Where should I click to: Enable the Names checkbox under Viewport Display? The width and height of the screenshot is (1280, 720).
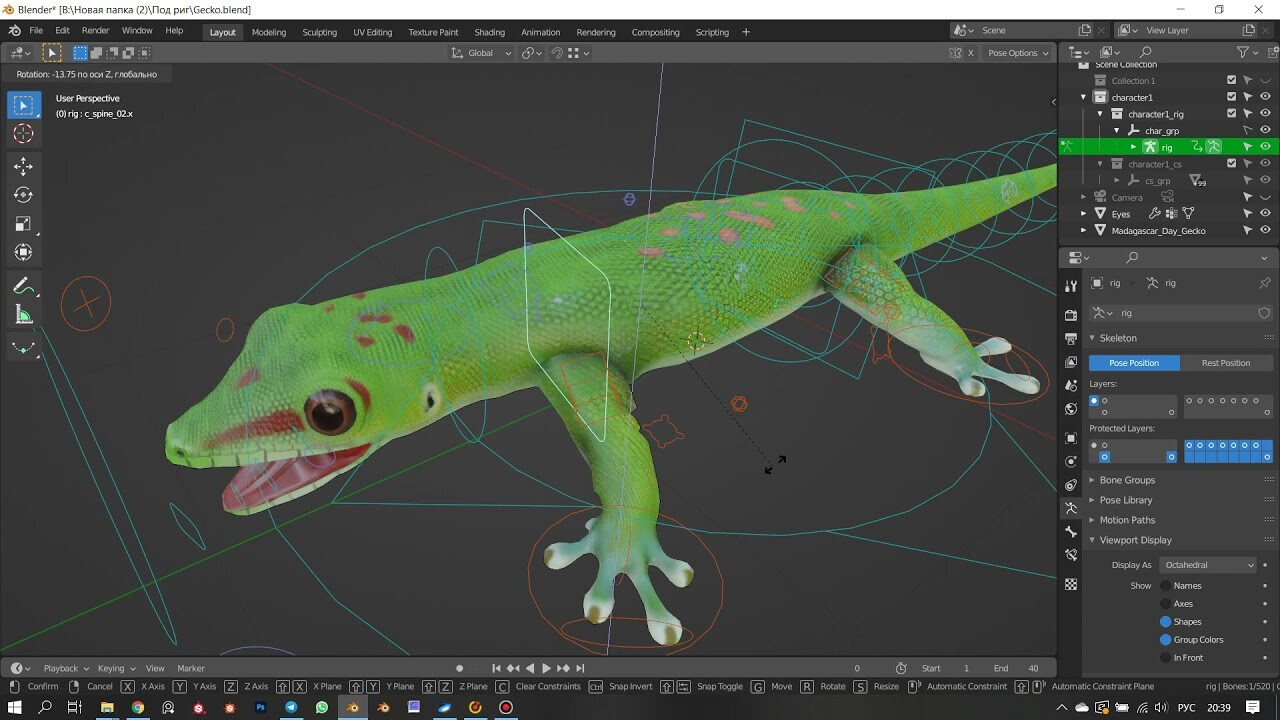[1166, 585]
